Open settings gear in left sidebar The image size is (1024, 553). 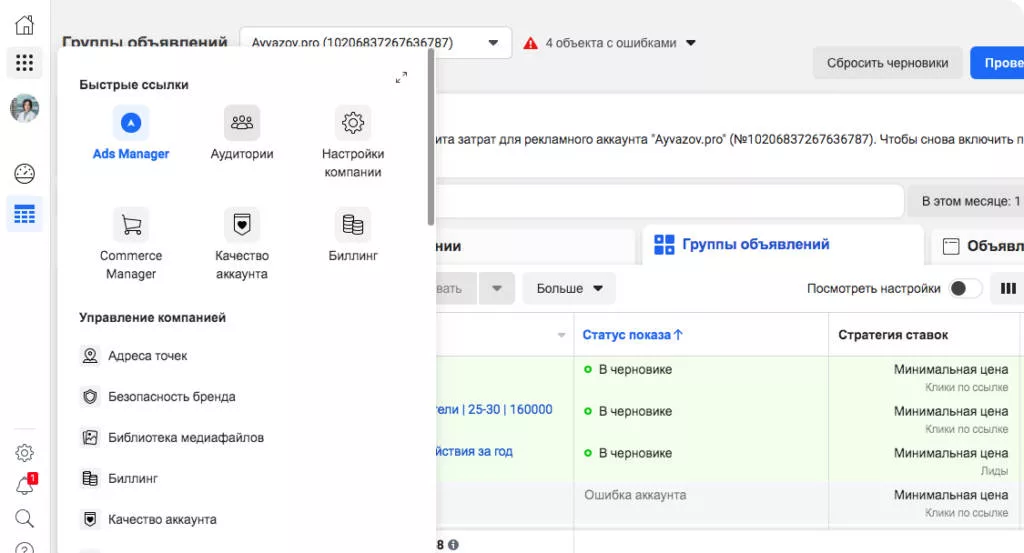coord(24,452)
